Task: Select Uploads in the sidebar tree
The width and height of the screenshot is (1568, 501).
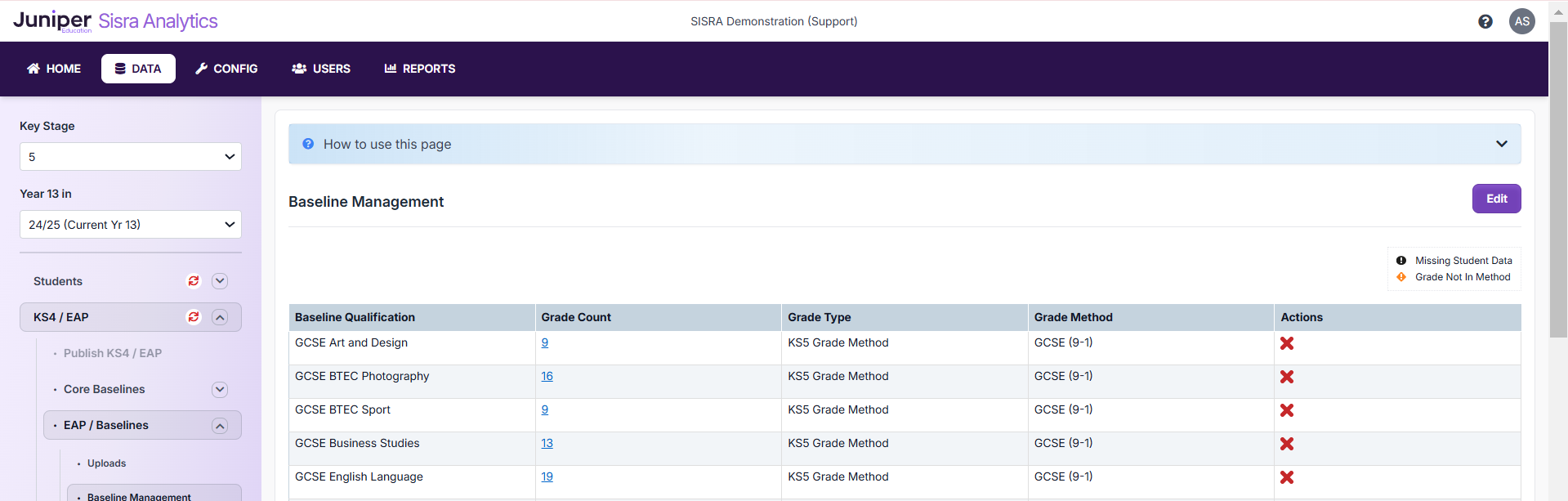Action: [106, 463]
